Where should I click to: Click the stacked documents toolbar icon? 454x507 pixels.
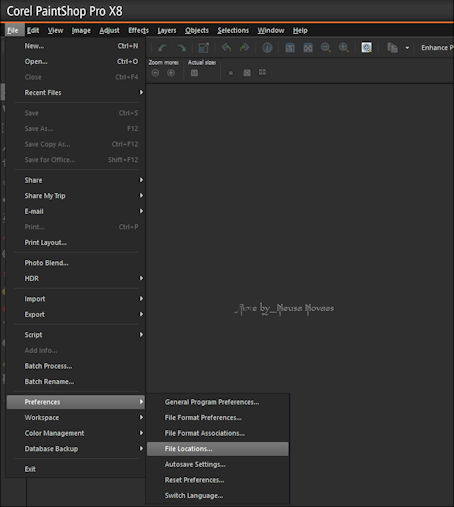click(392, 48)
